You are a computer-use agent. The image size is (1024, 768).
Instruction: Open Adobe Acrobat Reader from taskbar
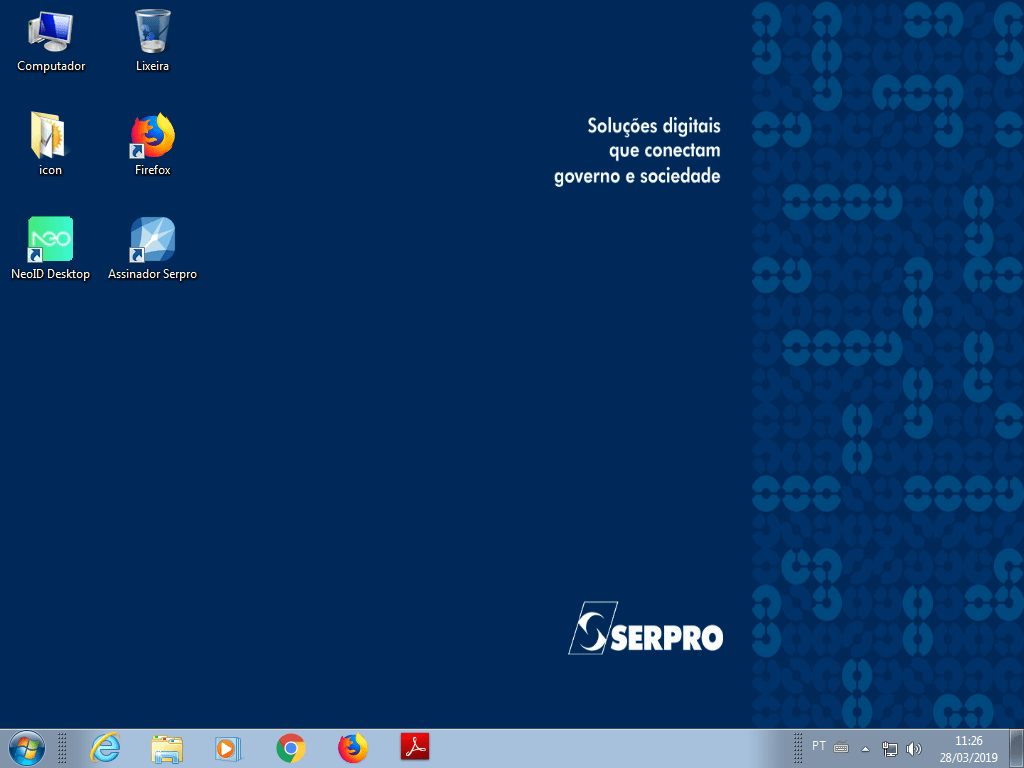click(415, 747)
